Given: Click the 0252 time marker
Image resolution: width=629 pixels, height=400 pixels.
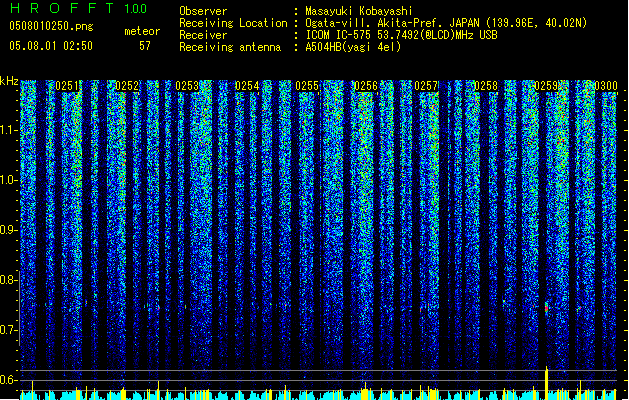Looking at the screenshot, I should [x=127, y=86].
